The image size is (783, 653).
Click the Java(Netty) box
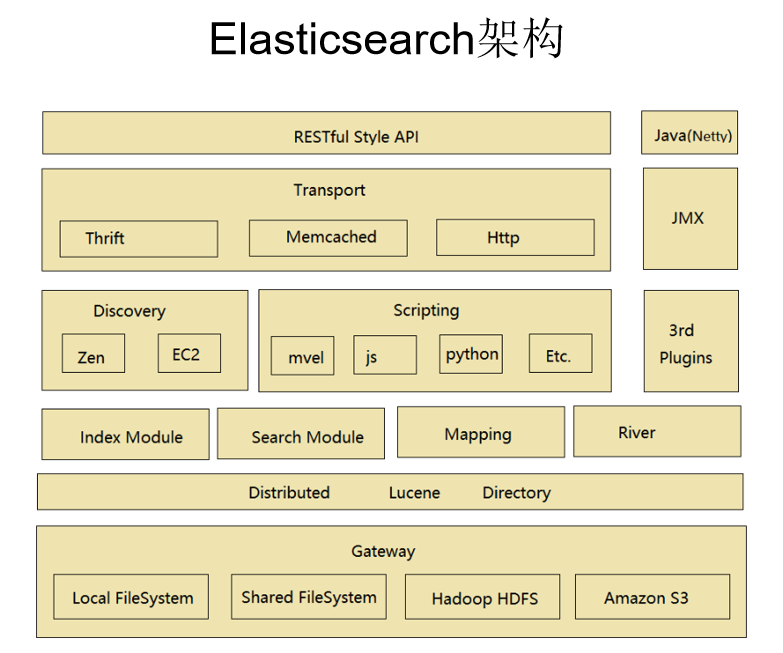pos(690,132)
